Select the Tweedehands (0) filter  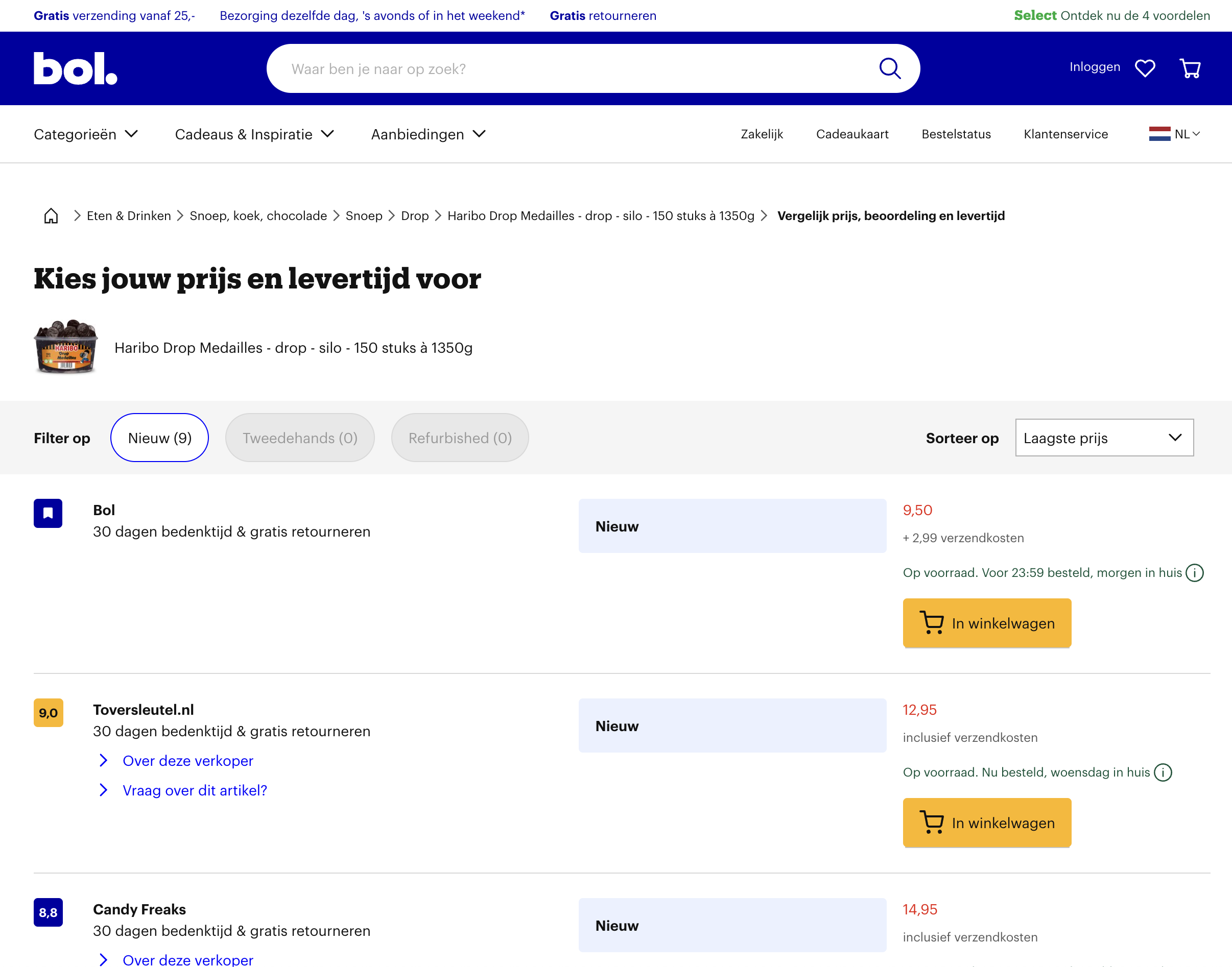tap(300, 437)
